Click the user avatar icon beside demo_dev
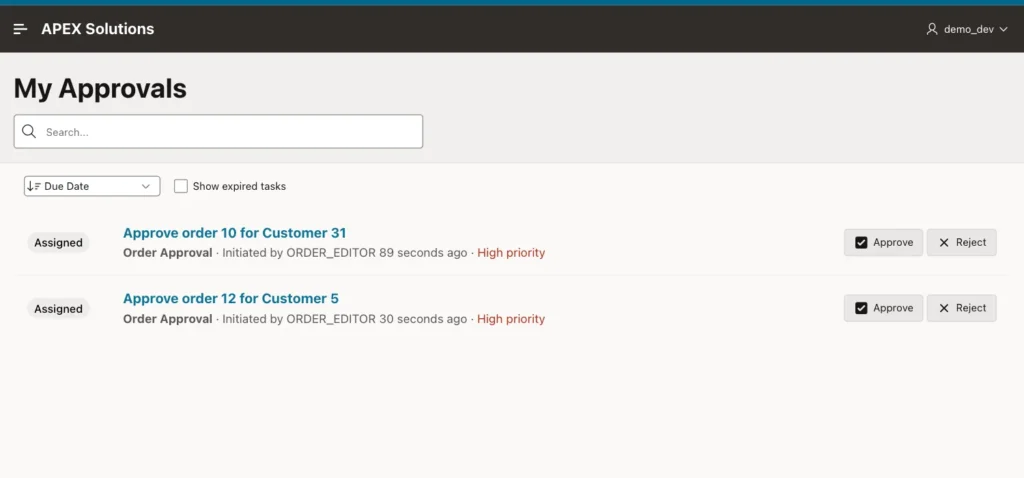Image resolution: width=1024 pixels, height=478 pixels. click(x=932, y=29)
